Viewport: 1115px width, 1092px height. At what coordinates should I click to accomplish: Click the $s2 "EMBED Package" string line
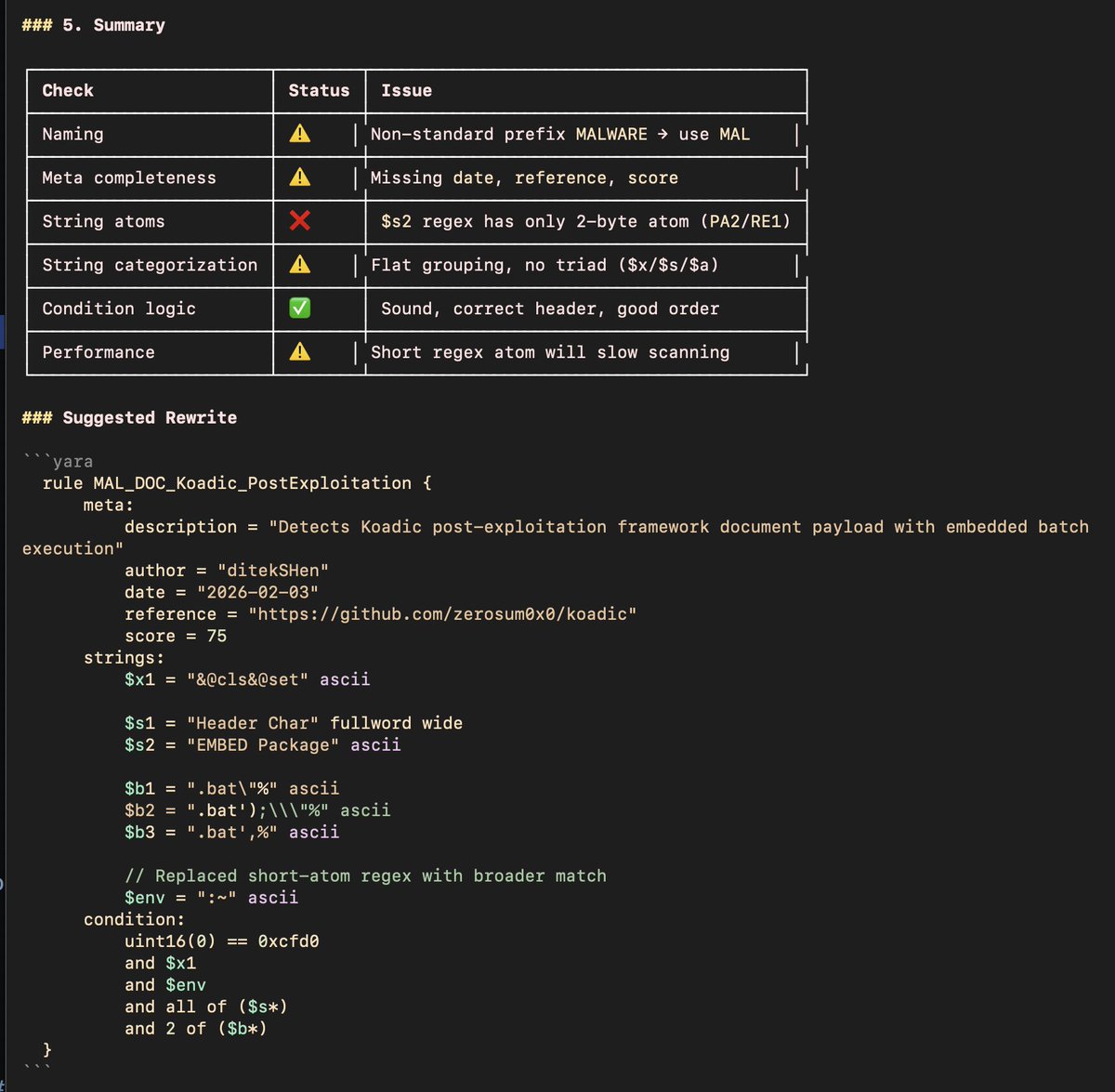(x=263, y=744)
